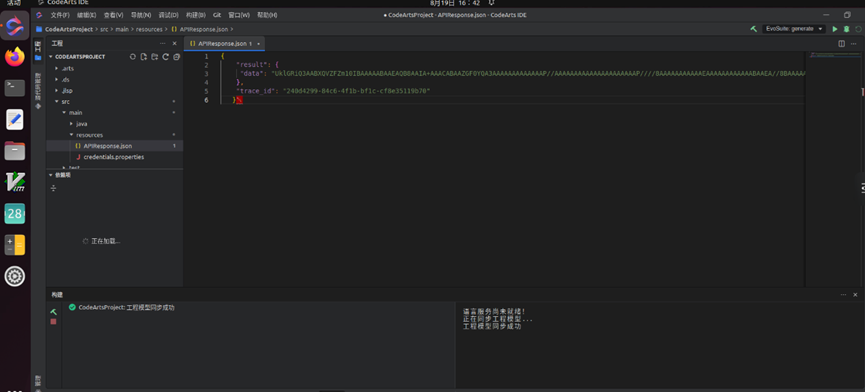This screenshot has width=865, height=392.
Task: Click line number 3 in the gutter
Action: [x=206, y=74]
